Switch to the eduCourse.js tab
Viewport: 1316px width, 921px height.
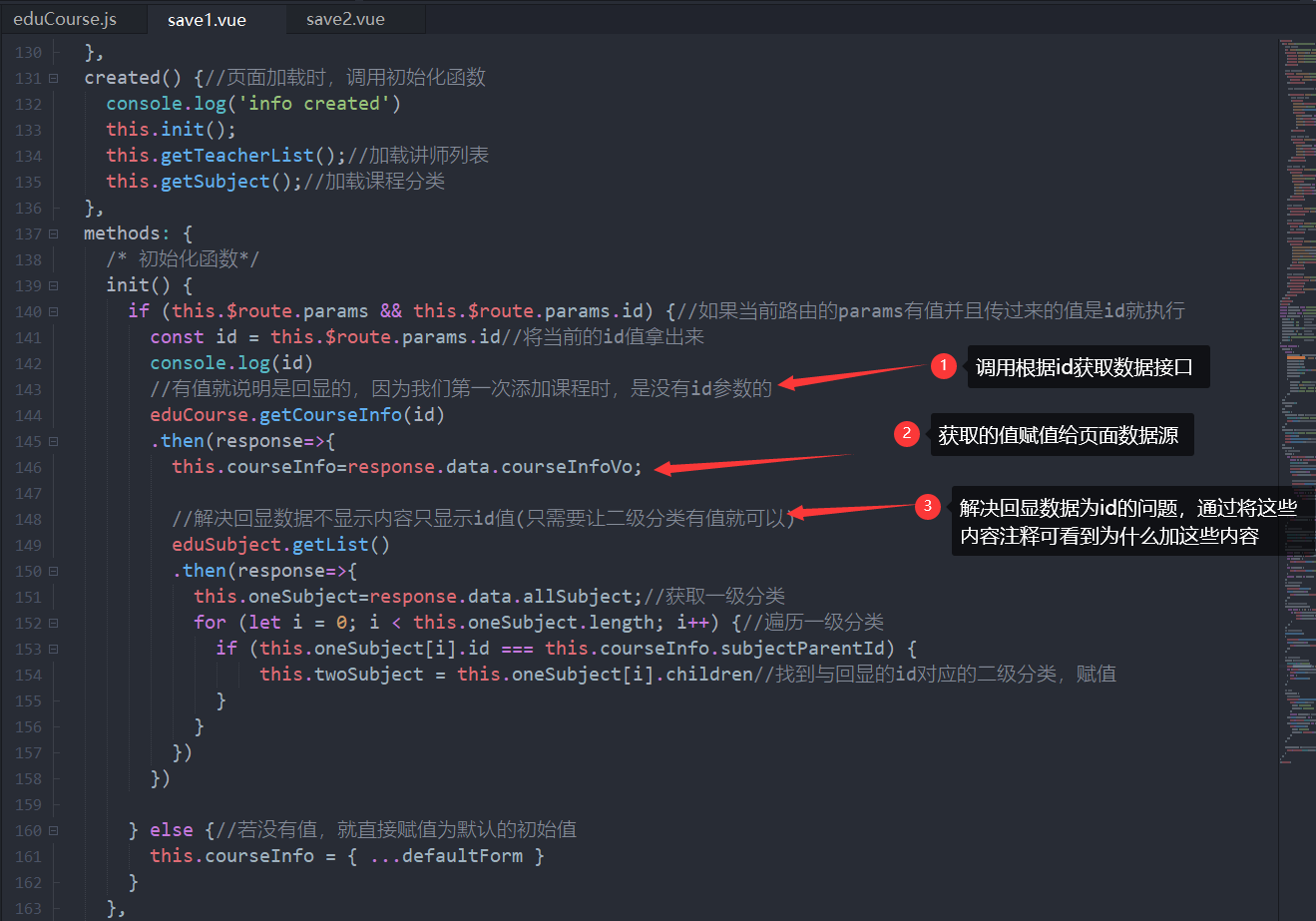65,19
